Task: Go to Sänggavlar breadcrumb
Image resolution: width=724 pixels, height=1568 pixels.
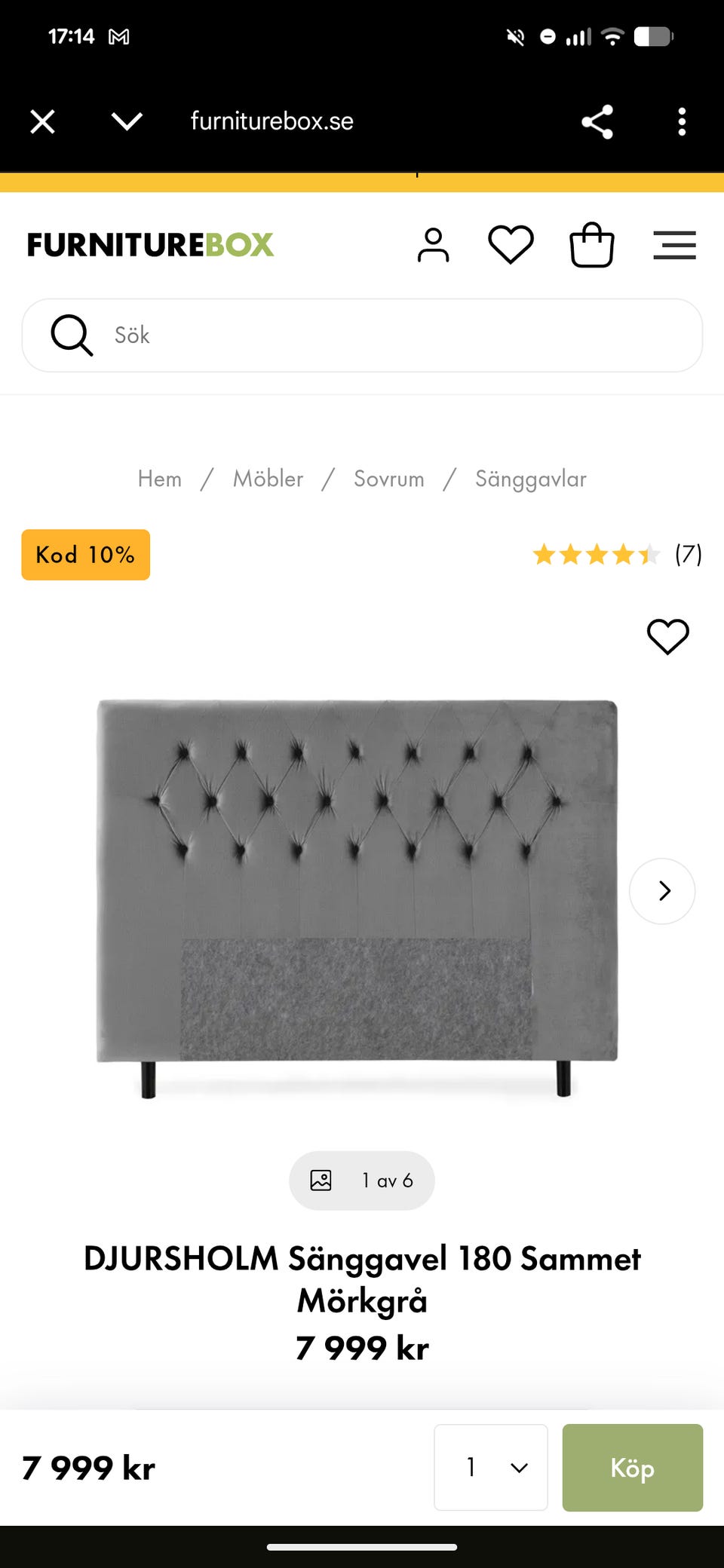Action: coord(531,479)
